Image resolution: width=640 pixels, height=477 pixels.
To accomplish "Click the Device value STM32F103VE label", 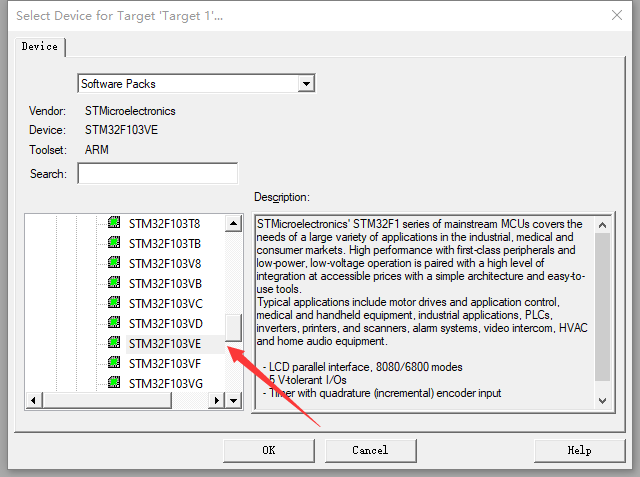I will 121,130.
